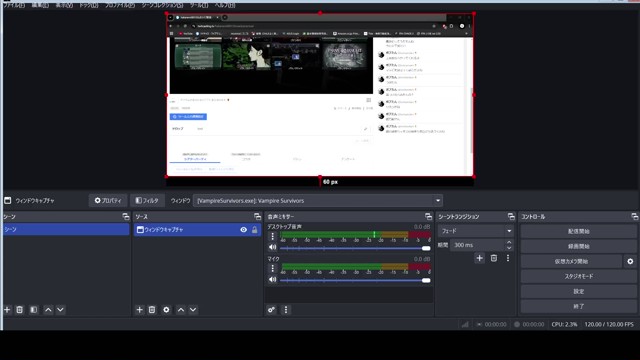Open source プロパティ (Properties) button
The image size is (640, 360).
108,200
